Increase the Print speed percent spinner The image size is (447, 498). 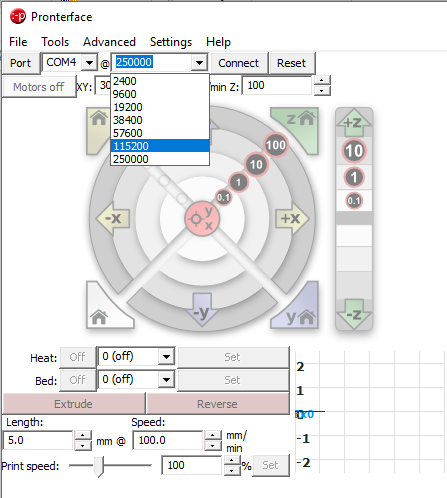click(x=231, y=460)
